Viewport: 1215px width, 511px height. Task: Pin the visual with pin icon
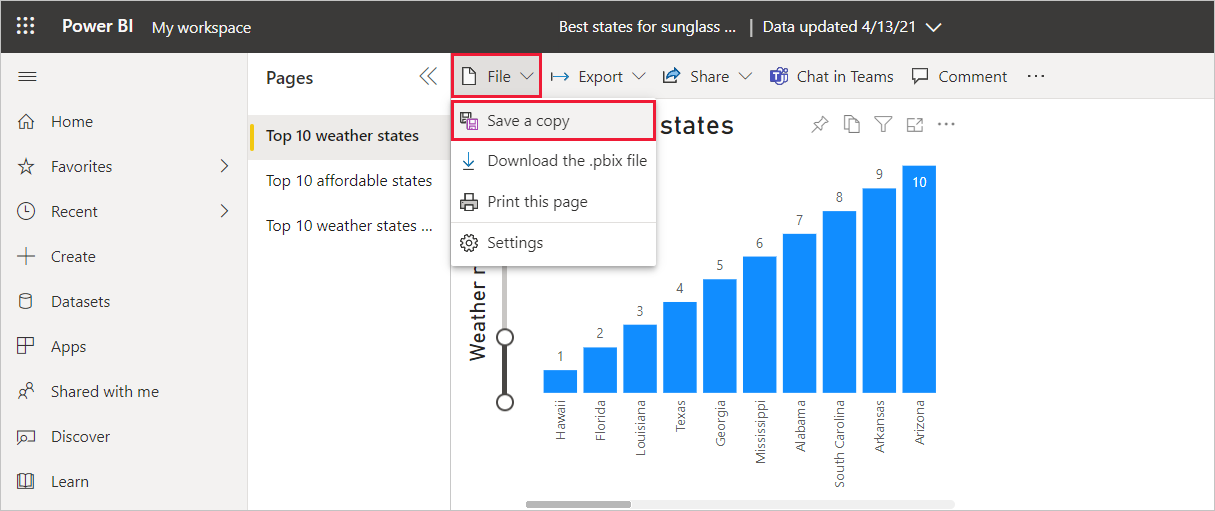point(819,124)
